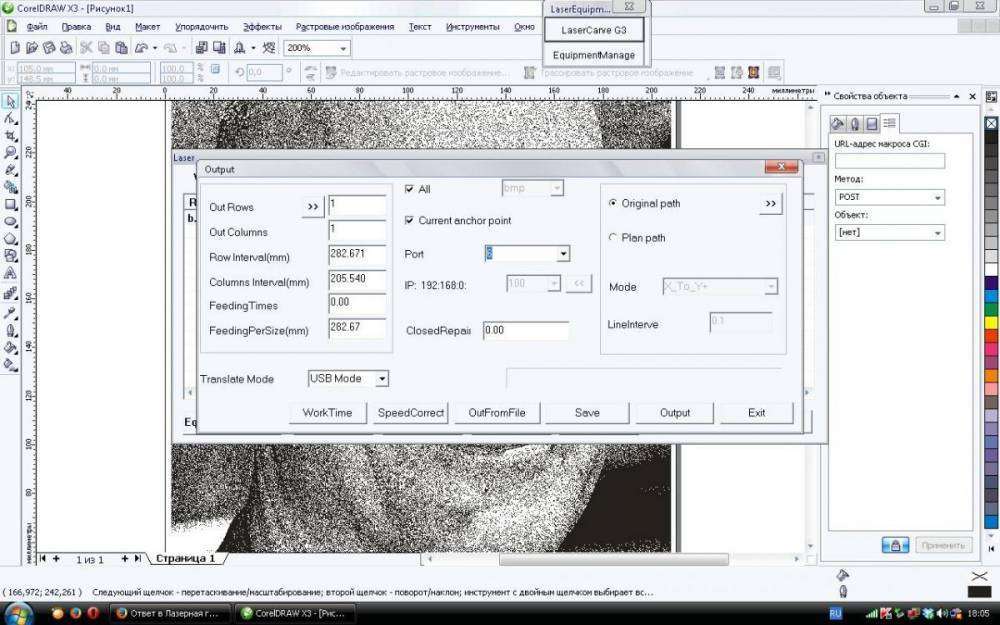Viewport: 1000px width, 625px height.
Task: Pick the yellow swatch in color palette
Action: click(991, 321)
